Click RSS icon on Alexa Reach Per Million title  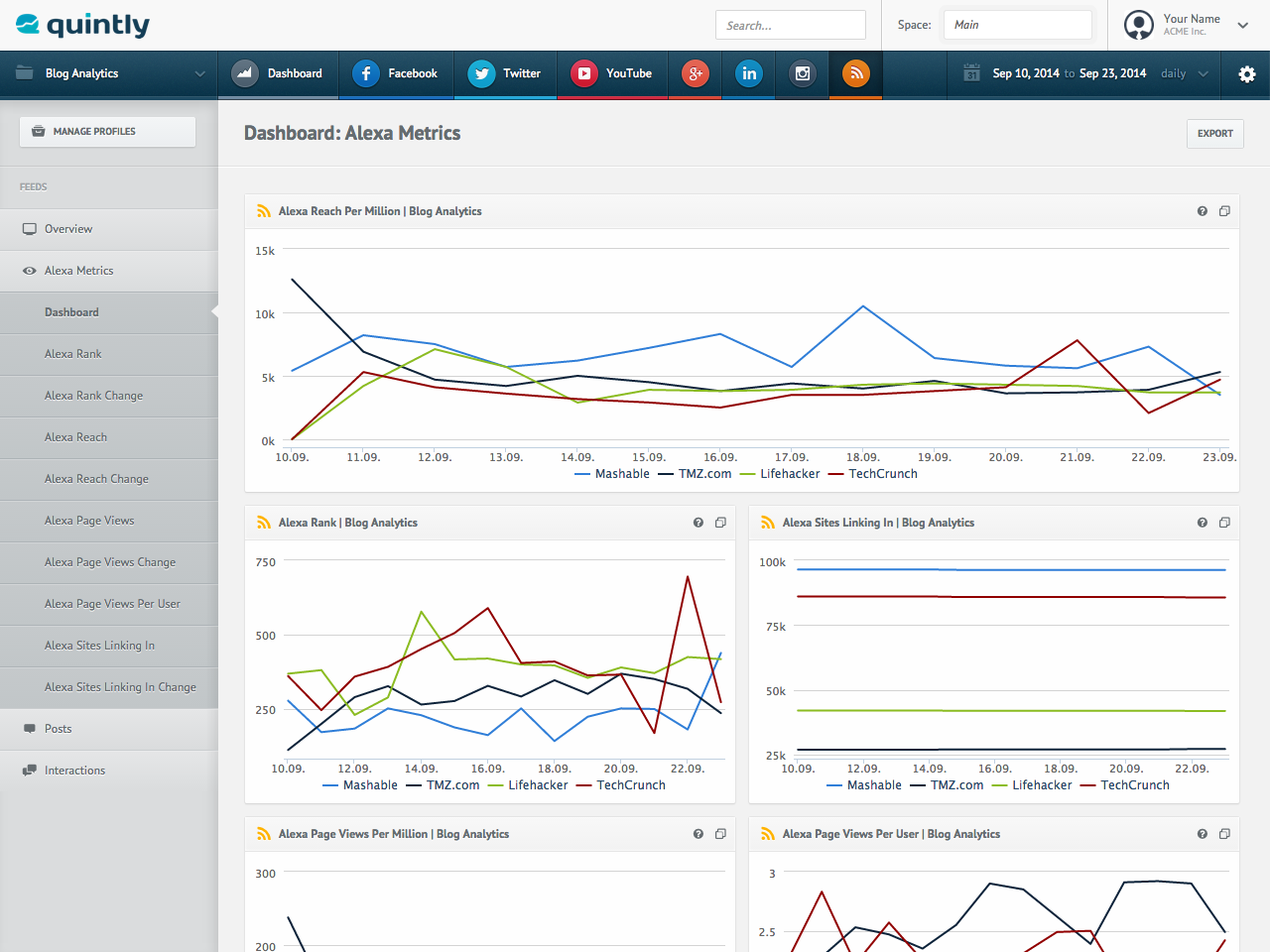(264, 211)
